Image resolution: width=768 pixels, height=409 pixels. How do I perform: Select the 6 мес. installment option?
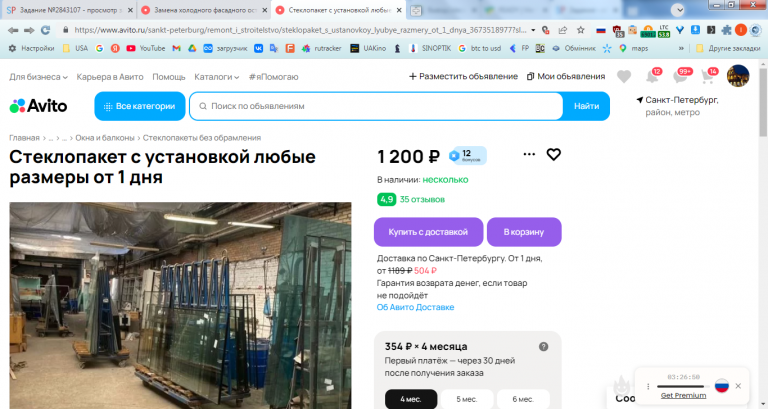523,399
